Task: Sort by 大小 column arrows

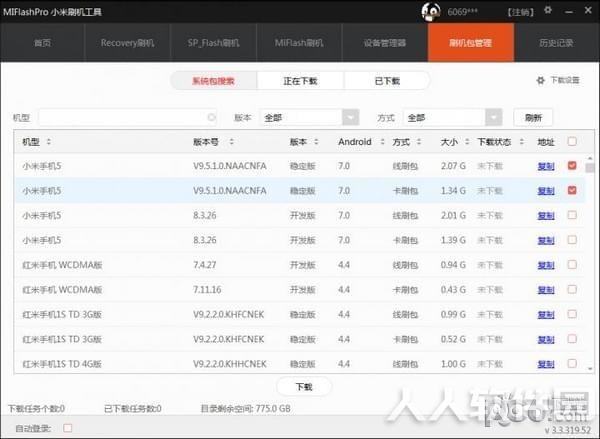Action: [x=467, y=142]
